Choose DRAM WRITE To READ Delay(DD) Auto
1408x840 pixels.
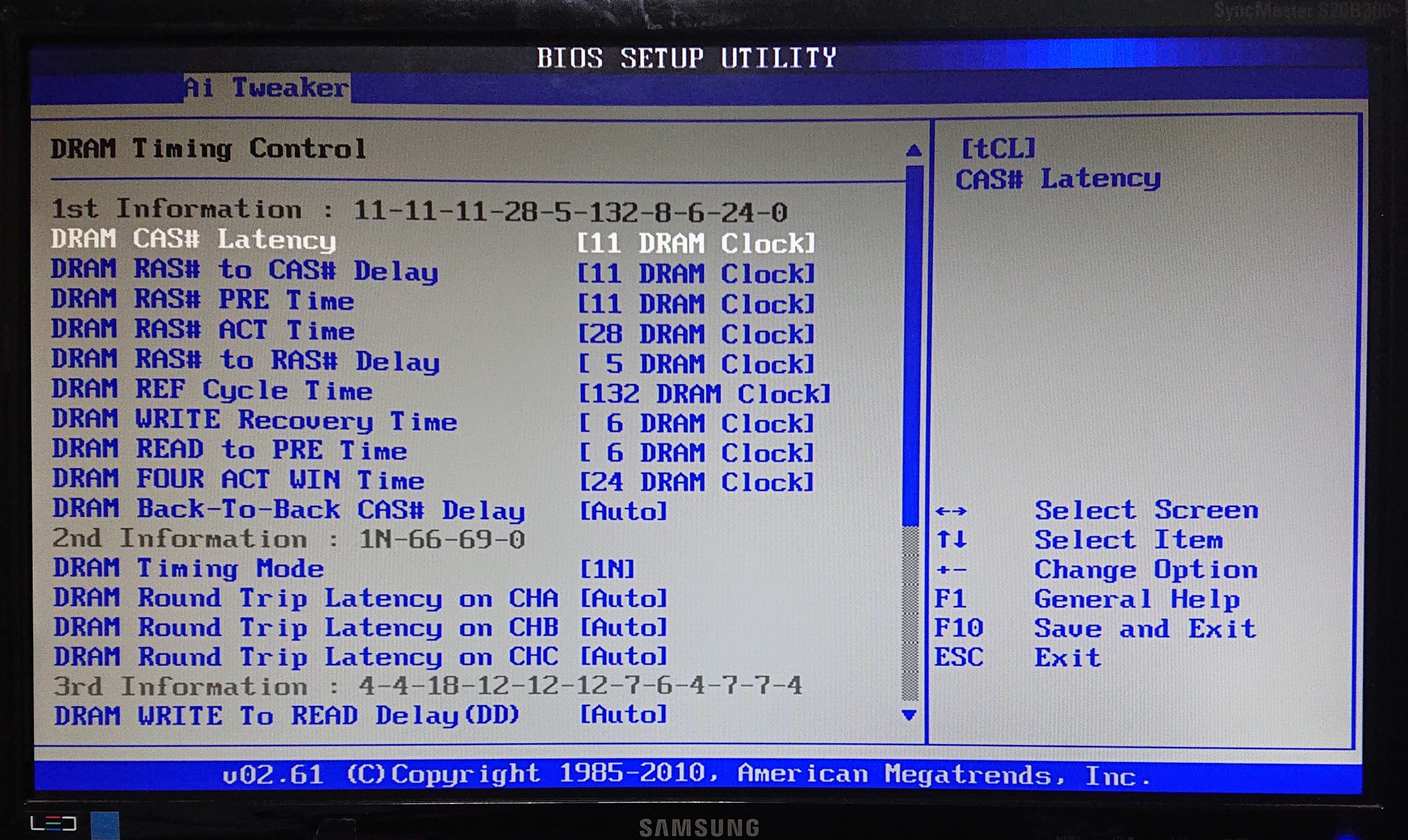622,715
